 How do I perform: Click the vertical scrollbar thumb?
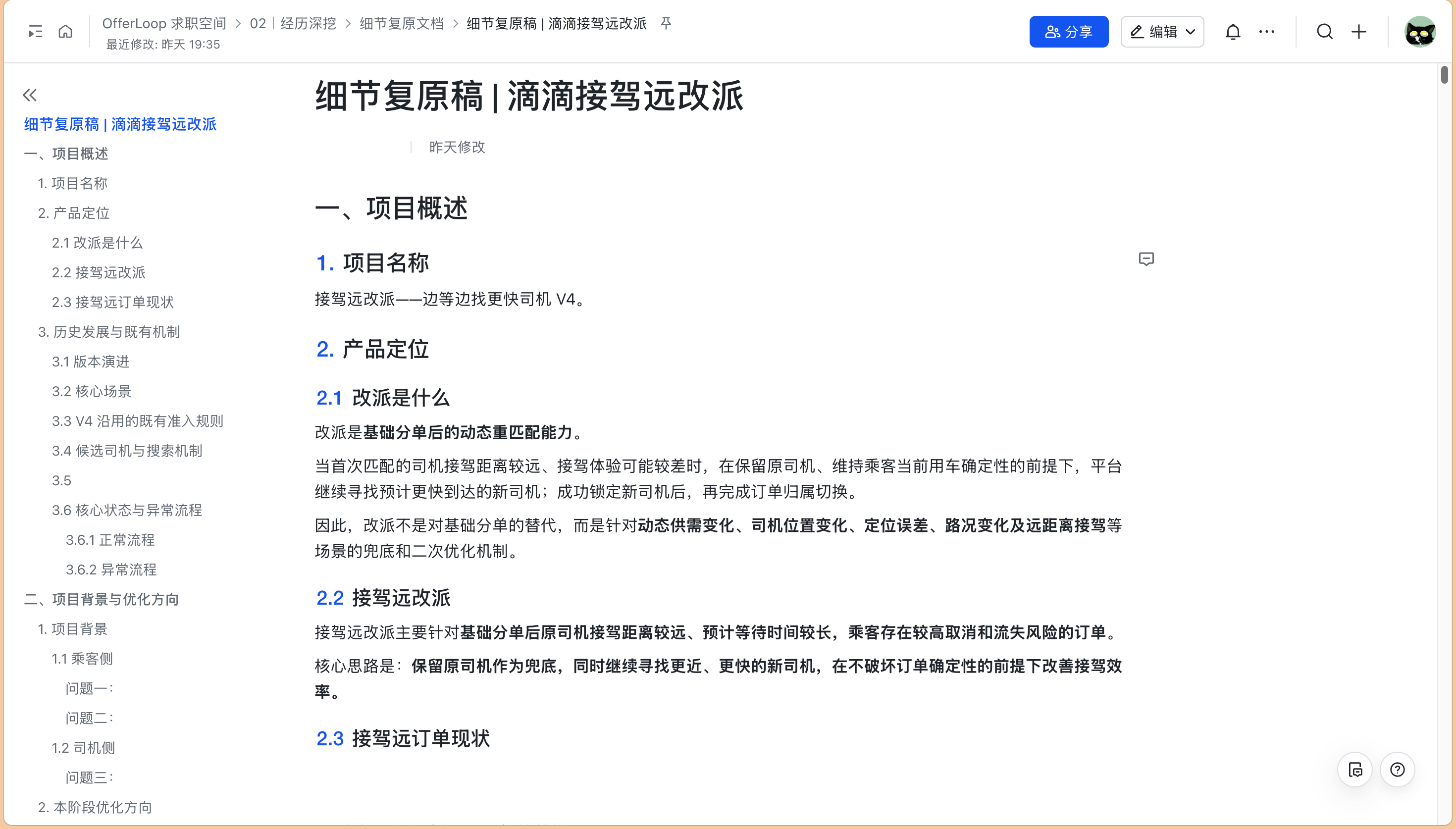(1444, 75)
